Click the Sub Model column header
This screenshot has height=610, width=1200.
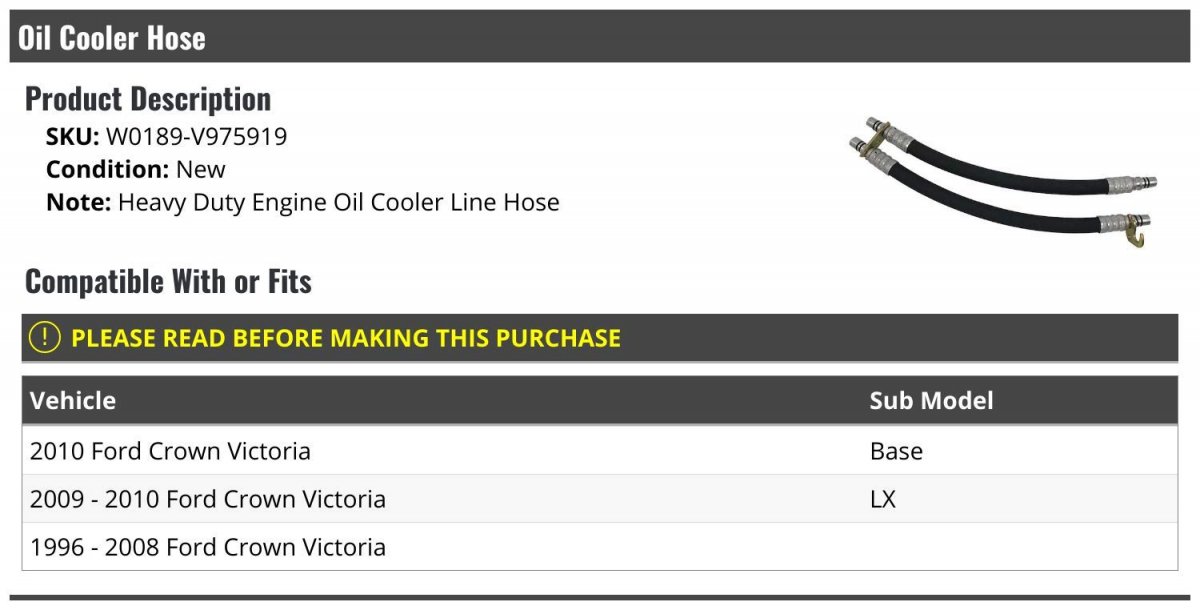pyautogui.click(x=931, y=401)
